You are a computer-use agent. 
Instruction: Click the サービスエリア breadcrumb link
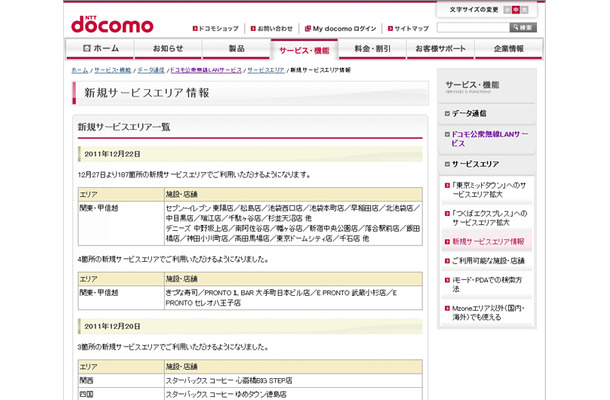point(266,70)
